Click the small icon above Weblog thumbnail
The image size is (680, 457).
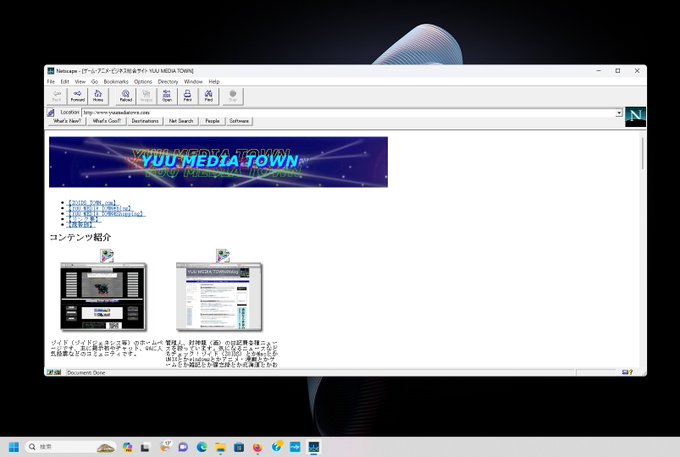[222, 255]
